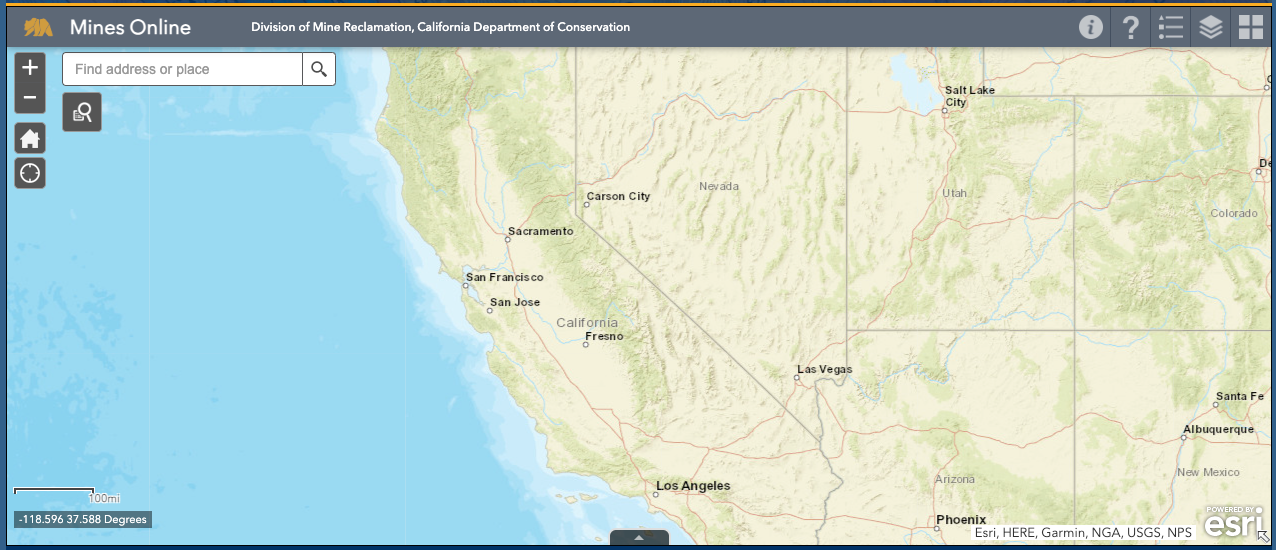Screen dimensions: 1276x550
Task: Open the Help question mark icon
Action: coord(1131,27)
